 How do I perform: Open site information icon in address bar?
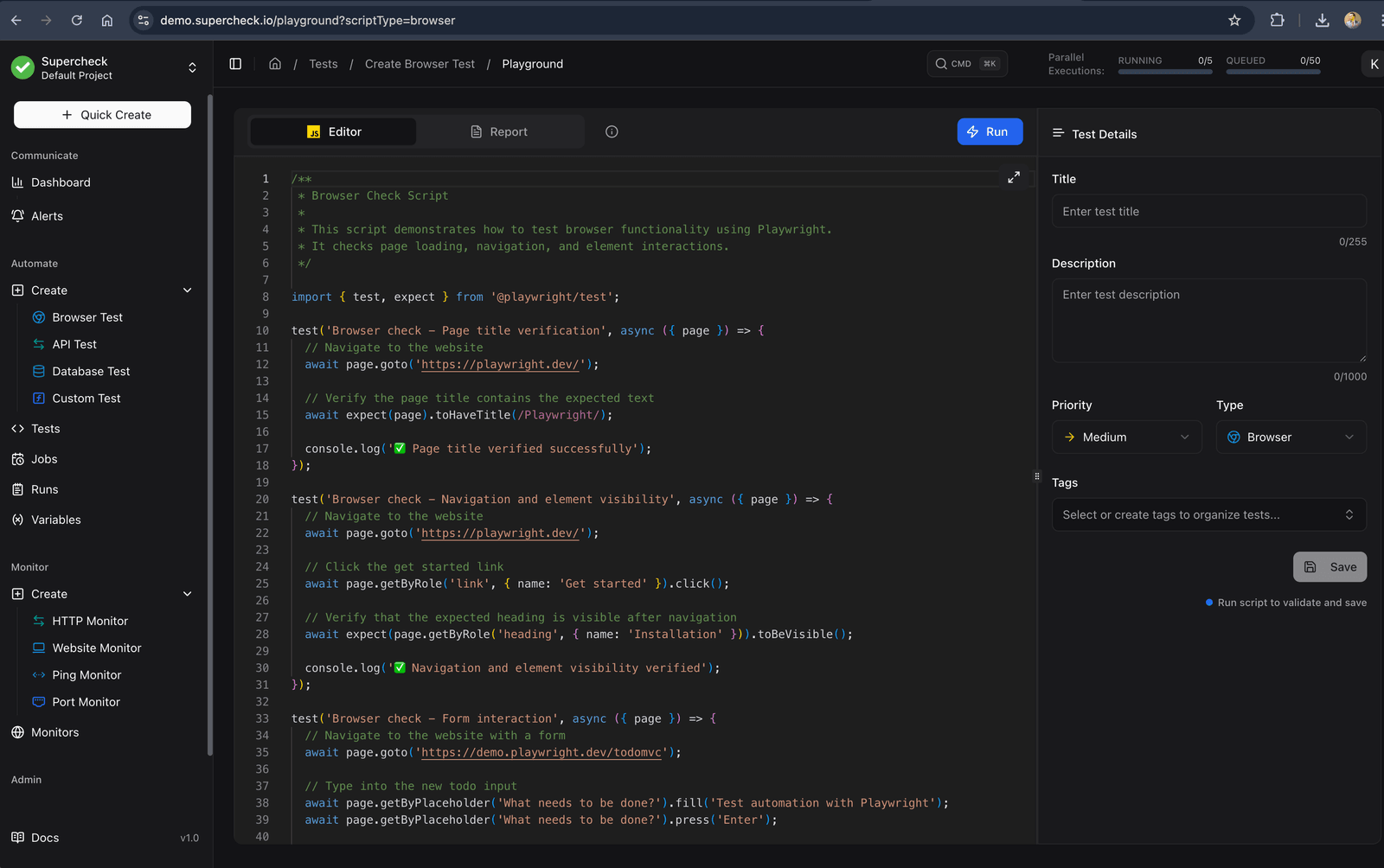(x=144, y=20)
